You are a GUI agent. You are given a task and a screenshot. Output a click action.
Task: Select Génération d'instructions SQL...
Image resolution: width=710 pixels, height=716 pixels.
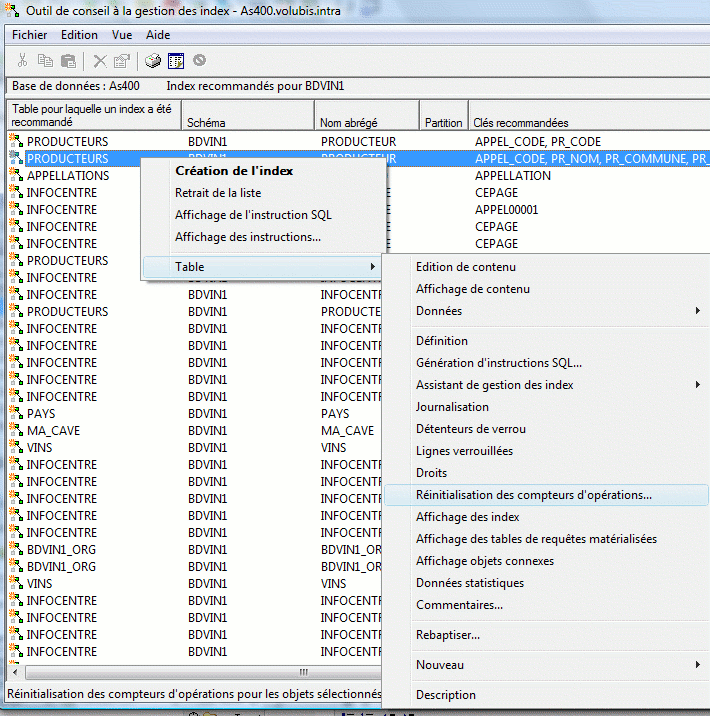(546, 363)
